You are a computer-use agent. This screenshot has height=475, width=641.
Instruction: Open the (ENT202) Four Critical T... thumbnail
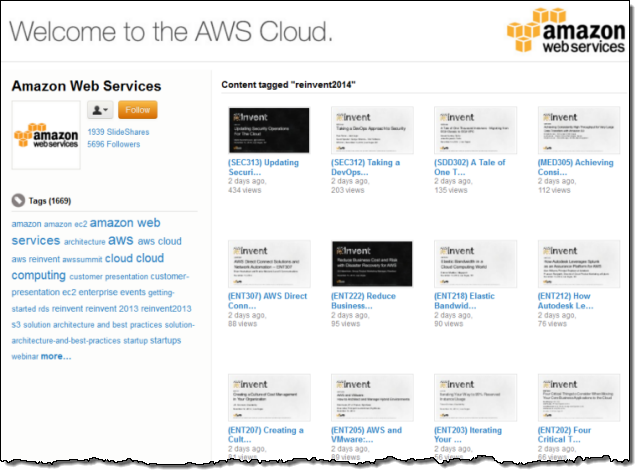click(579, 398)
